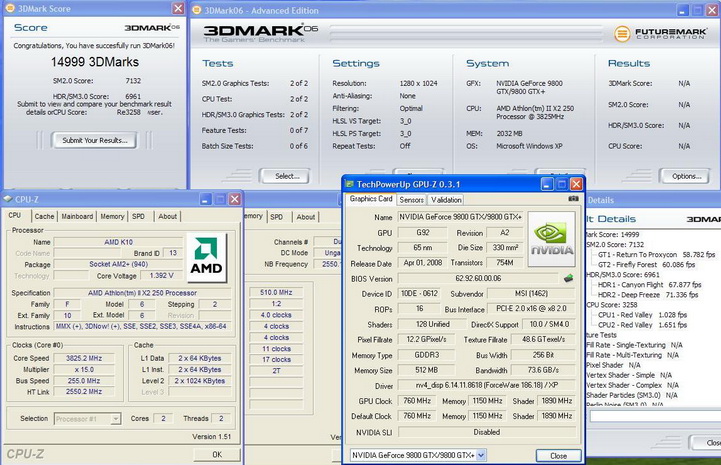Screen dimensions: 721x465
Task: Click the Submit Your Results button
Action: click(x=95, y=140)
